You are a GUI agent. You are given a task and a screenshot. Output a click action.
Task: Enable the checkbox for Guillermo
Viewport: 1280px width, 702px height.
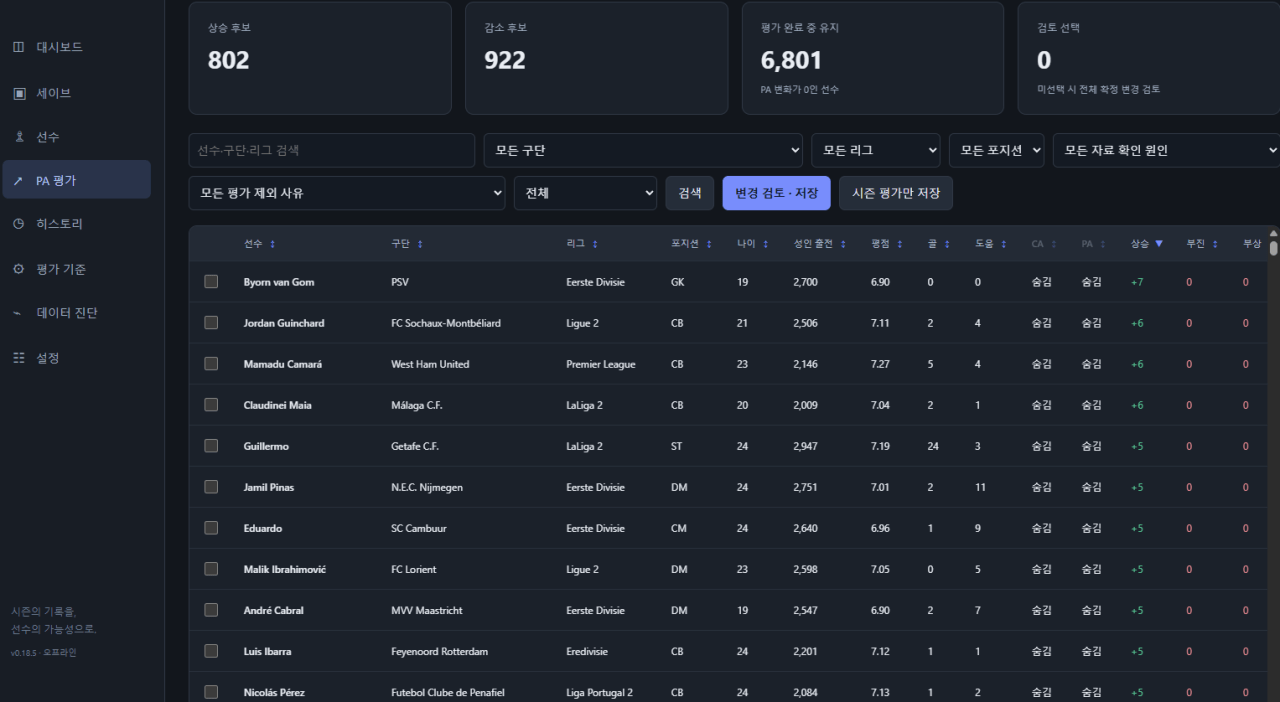[211, 446]
